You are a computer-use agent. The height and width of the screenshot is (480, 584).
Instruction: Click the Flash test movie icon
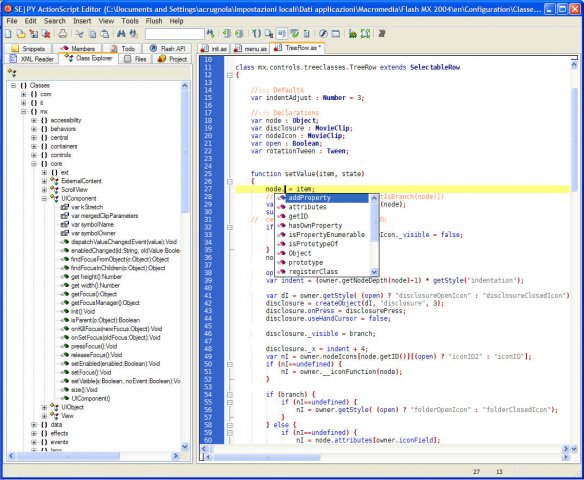323,34
